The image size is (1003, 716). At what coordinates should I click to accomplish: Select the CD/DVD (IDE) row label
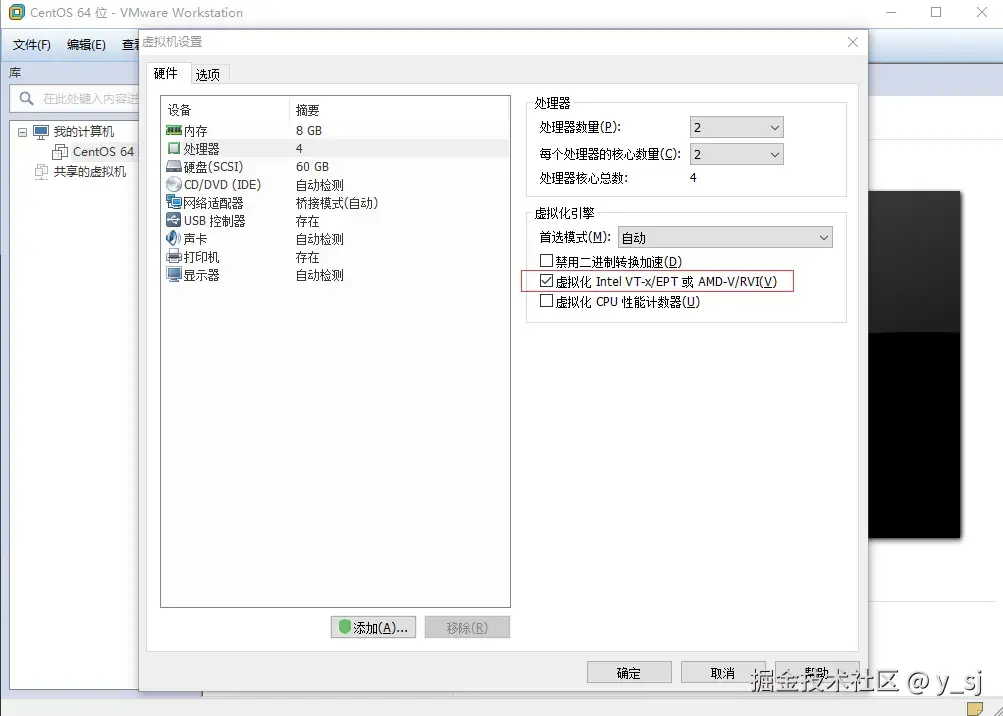click(x=223, y=185)
